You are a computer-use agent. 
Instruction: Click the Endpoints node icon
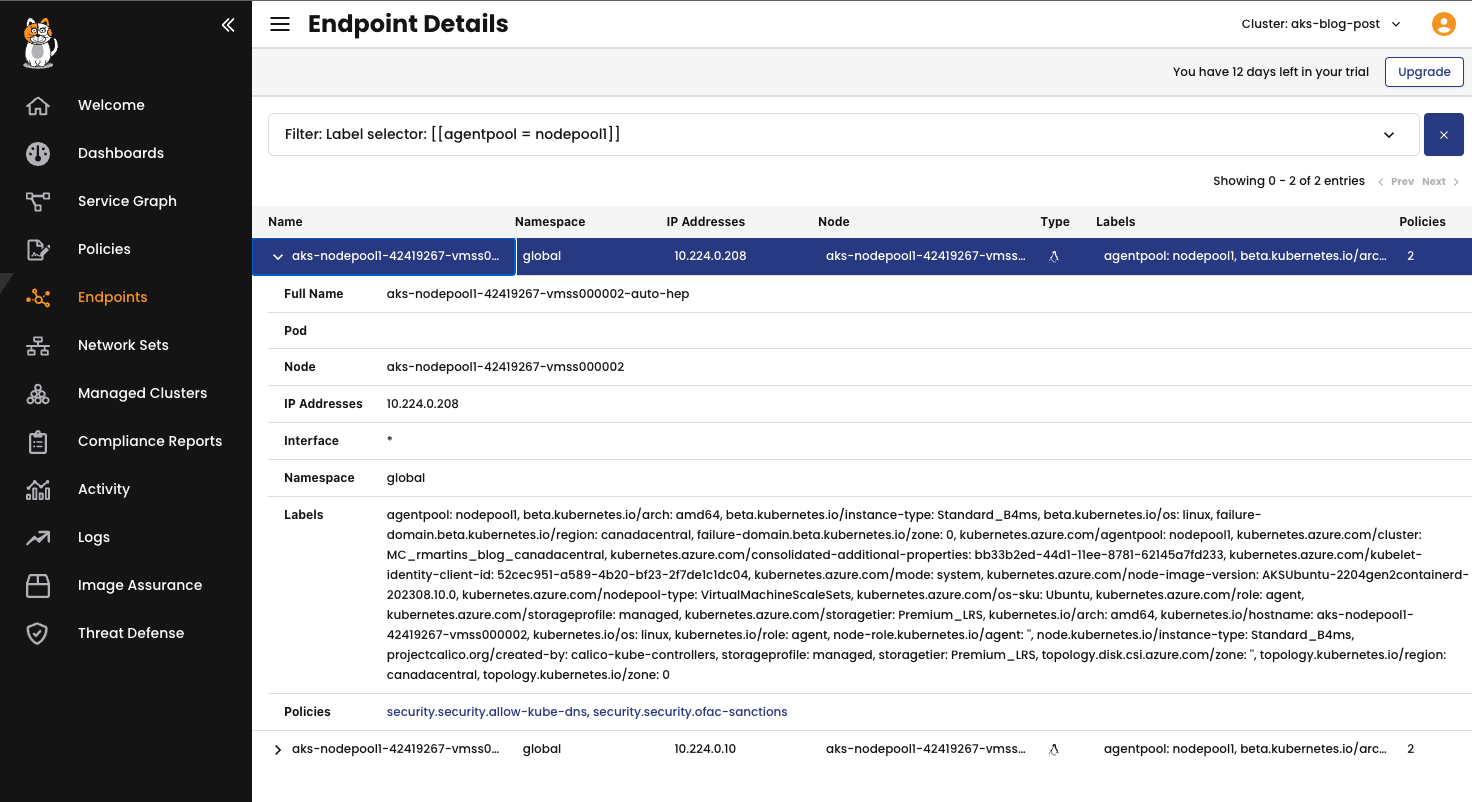coord(38,297)
